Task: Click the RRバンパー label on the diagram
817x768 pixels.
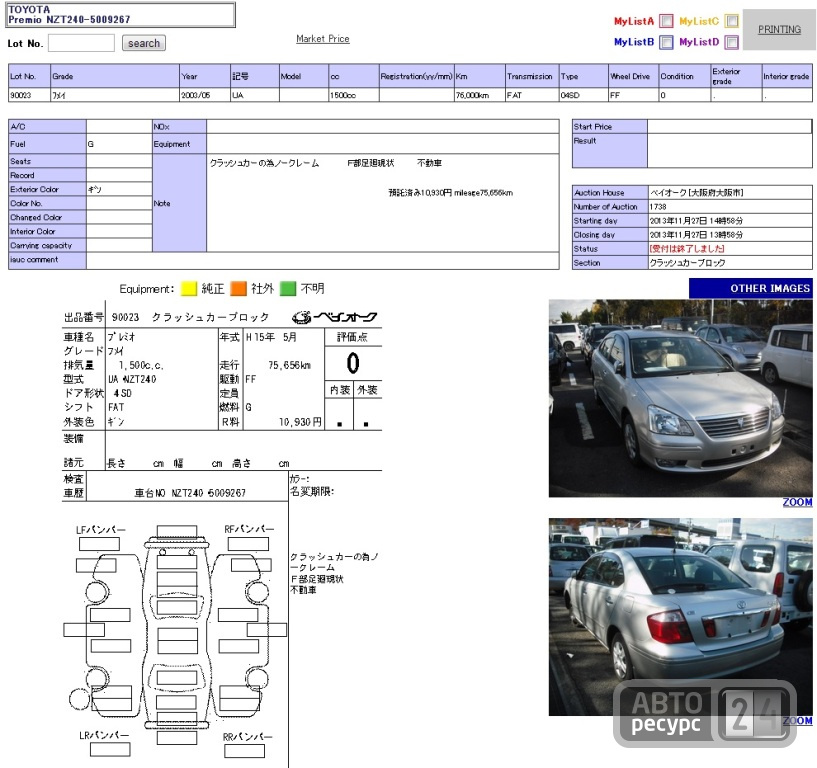Action: click(x=247, y=737)
